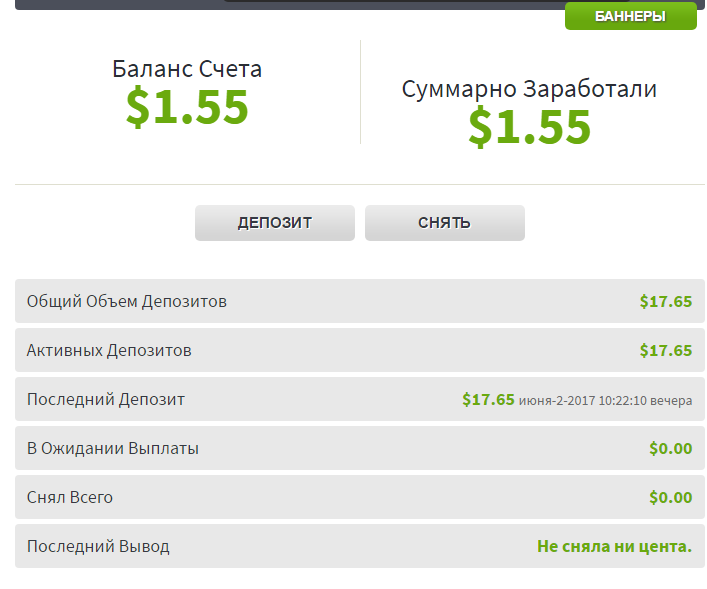Click the $0.00 value for В Ожидании Выплаты
The width and height of the screenshot is (707, 589).
click(670, 448)
